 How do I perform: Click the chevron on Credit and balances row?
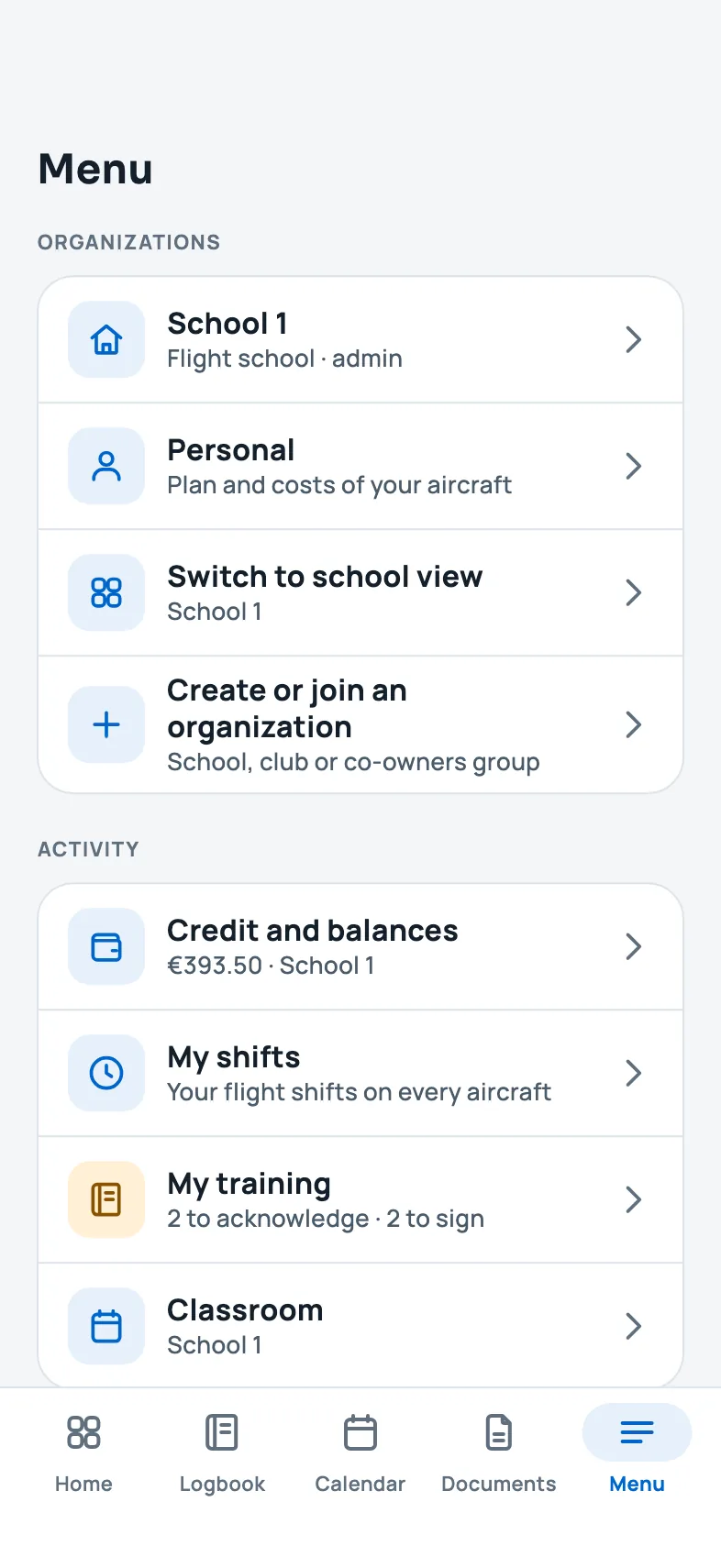[x=633, y=946]
